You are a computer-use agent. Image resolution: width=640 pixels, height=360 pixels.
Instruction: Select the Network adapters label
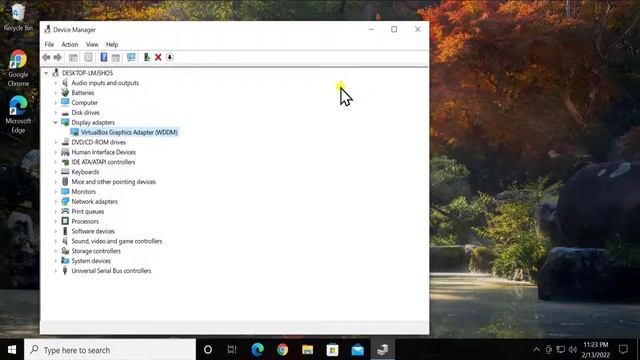tap(94, 202)
